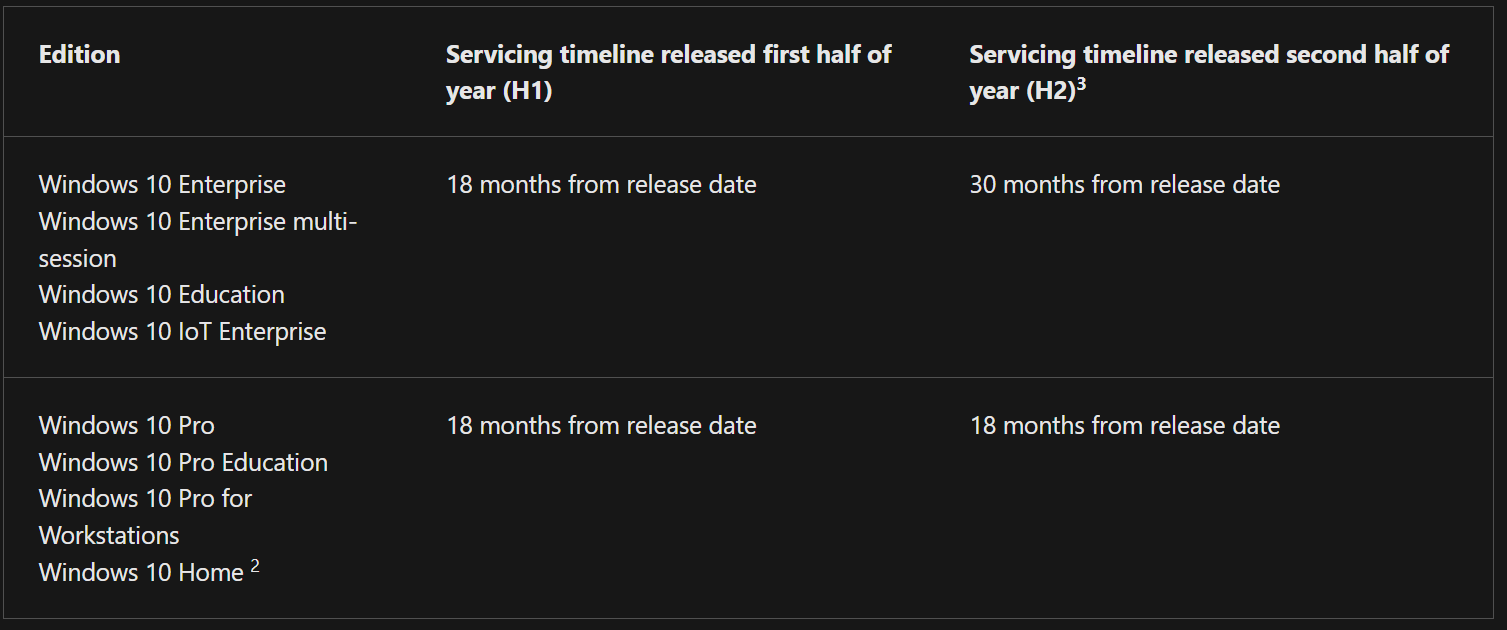Screen dimensions: 1507x630
Task: Open footnote 2 beside Windows 10 Home
Action: point(255,566)
